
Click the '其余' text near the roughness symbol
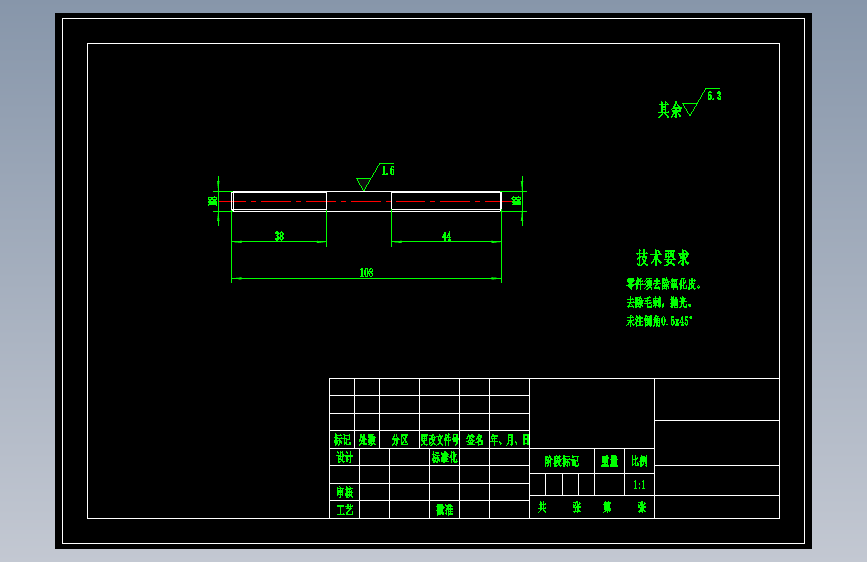tap(670, 110)
